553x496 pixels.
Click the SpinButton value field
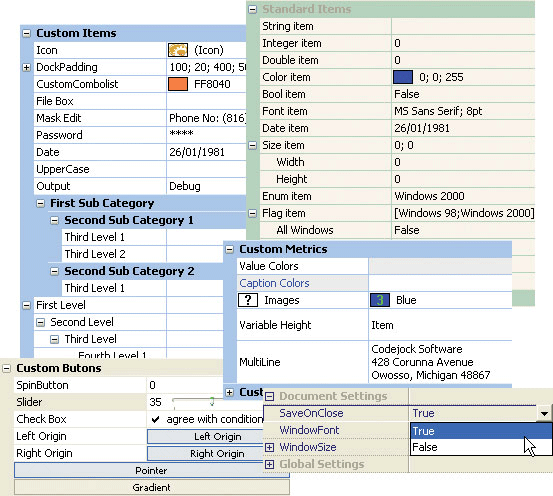click(x=185, y=385)
